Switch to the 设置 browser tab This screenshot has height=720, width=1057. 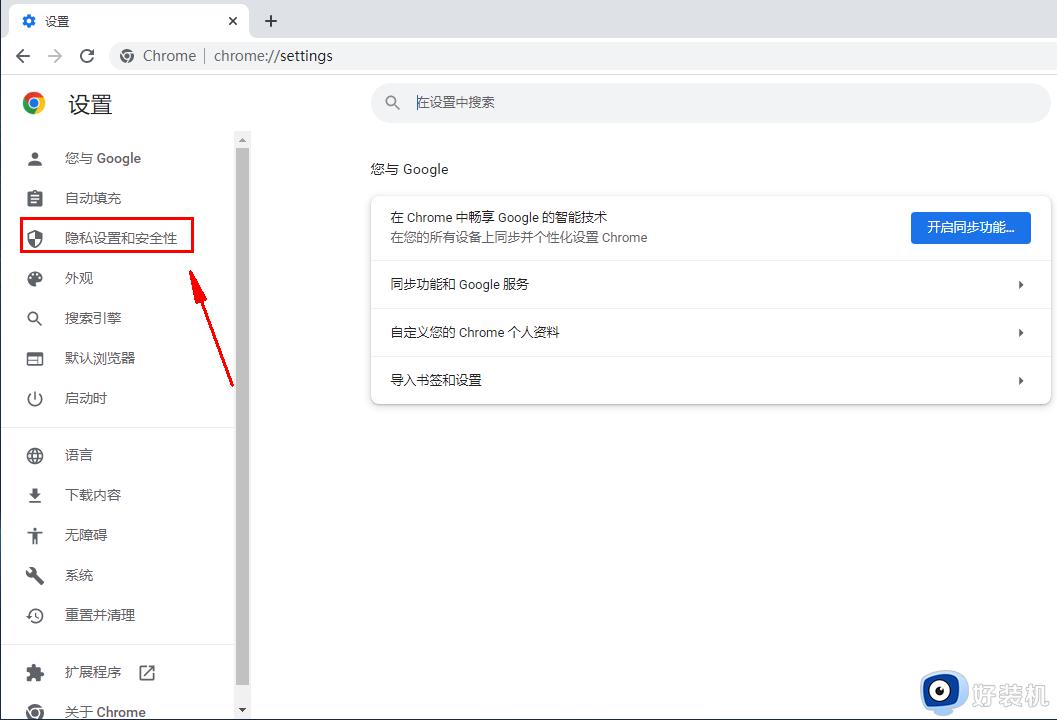tap(120, 21)
